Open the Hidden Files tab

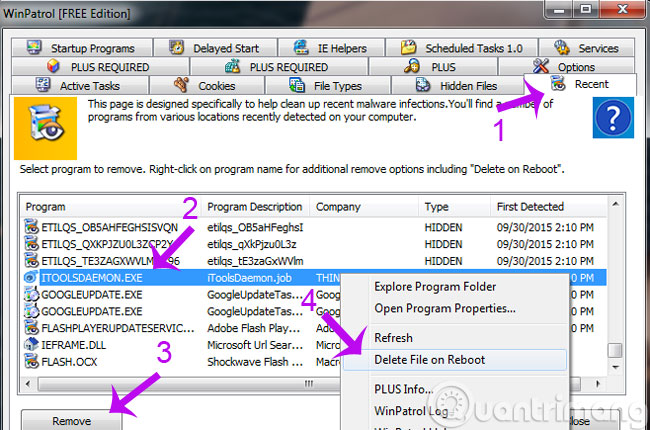458,85
